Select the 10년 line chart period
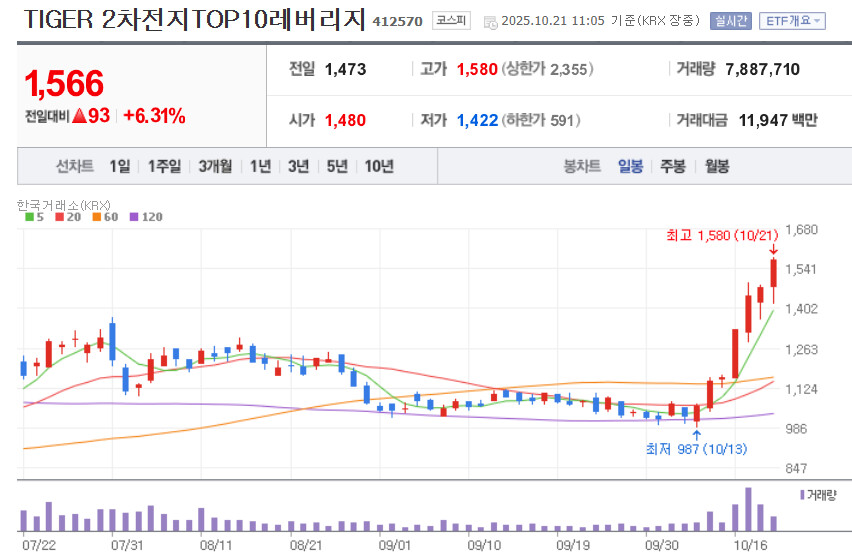Screen dimensions: 852x558 coord(379,166)
